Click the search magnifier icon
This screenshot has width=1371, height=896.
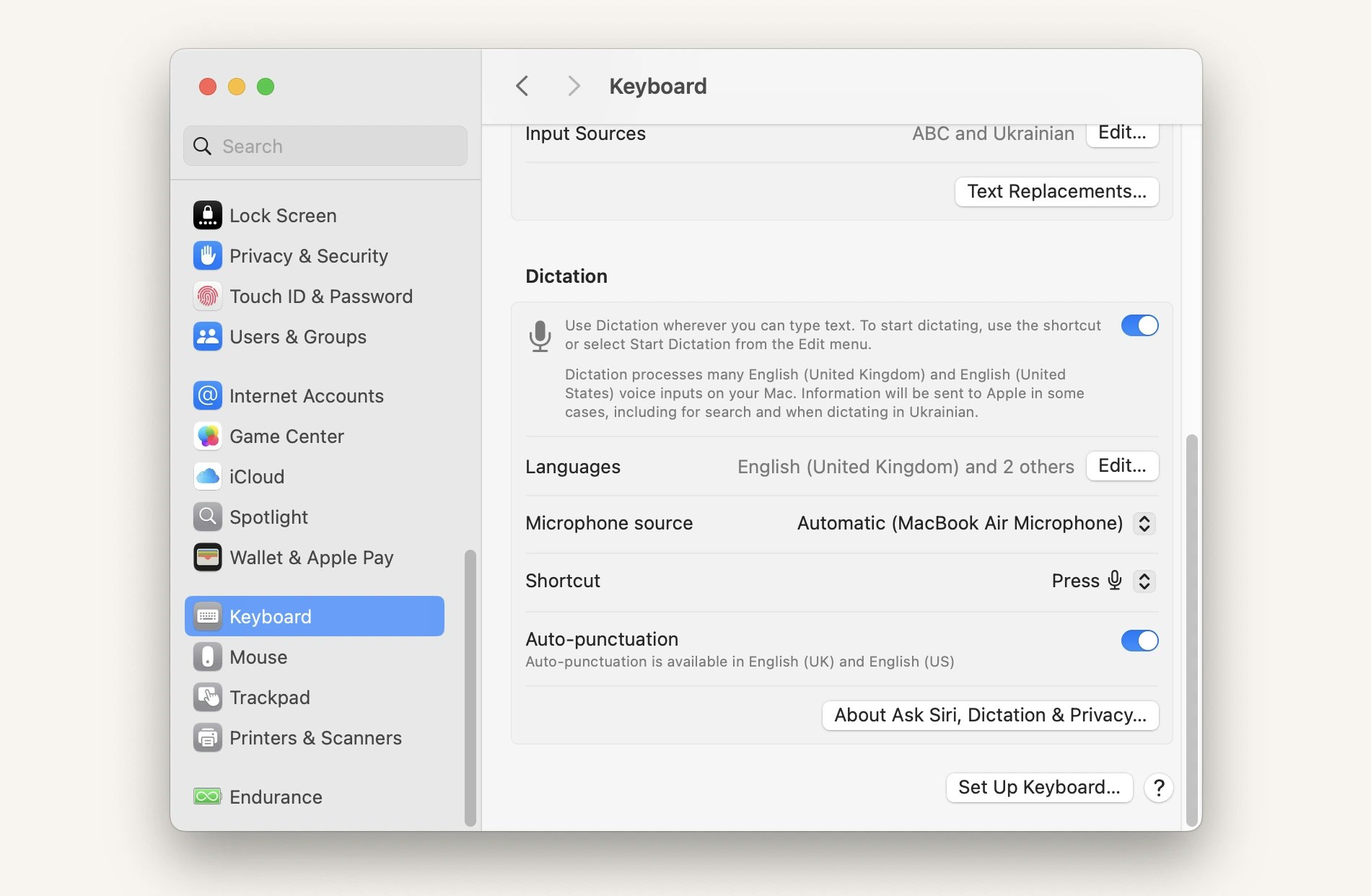(x=203, y=146)
